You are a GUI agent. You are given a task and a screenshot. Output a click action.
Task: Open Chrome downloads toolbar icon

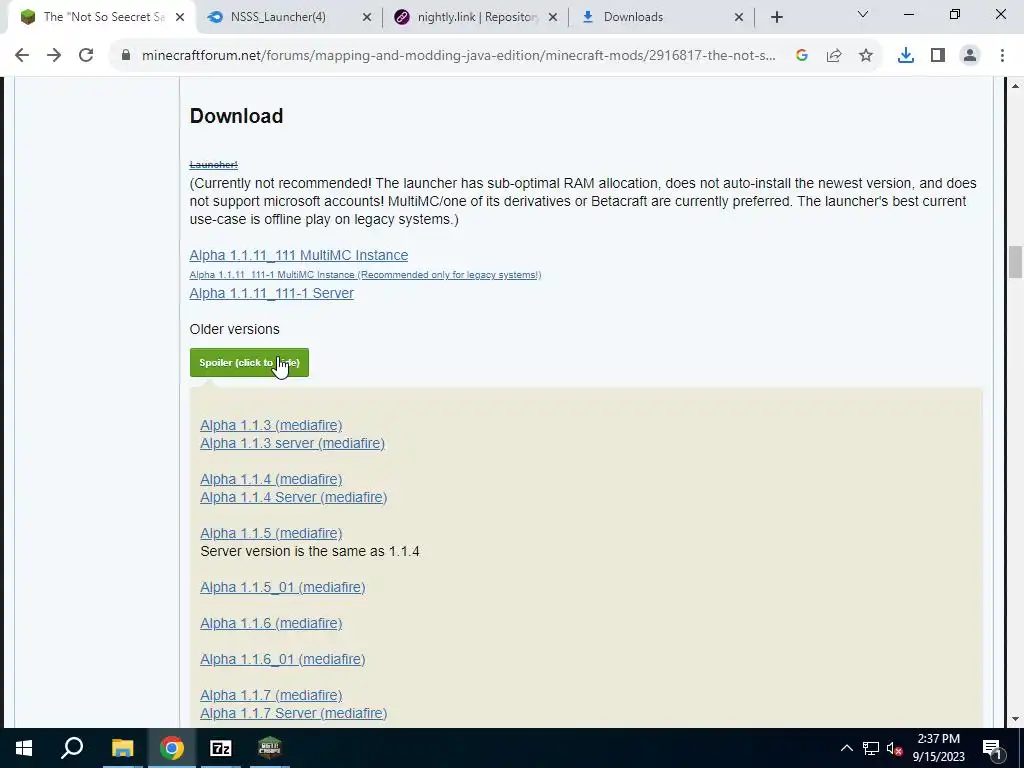click(905, 56)
